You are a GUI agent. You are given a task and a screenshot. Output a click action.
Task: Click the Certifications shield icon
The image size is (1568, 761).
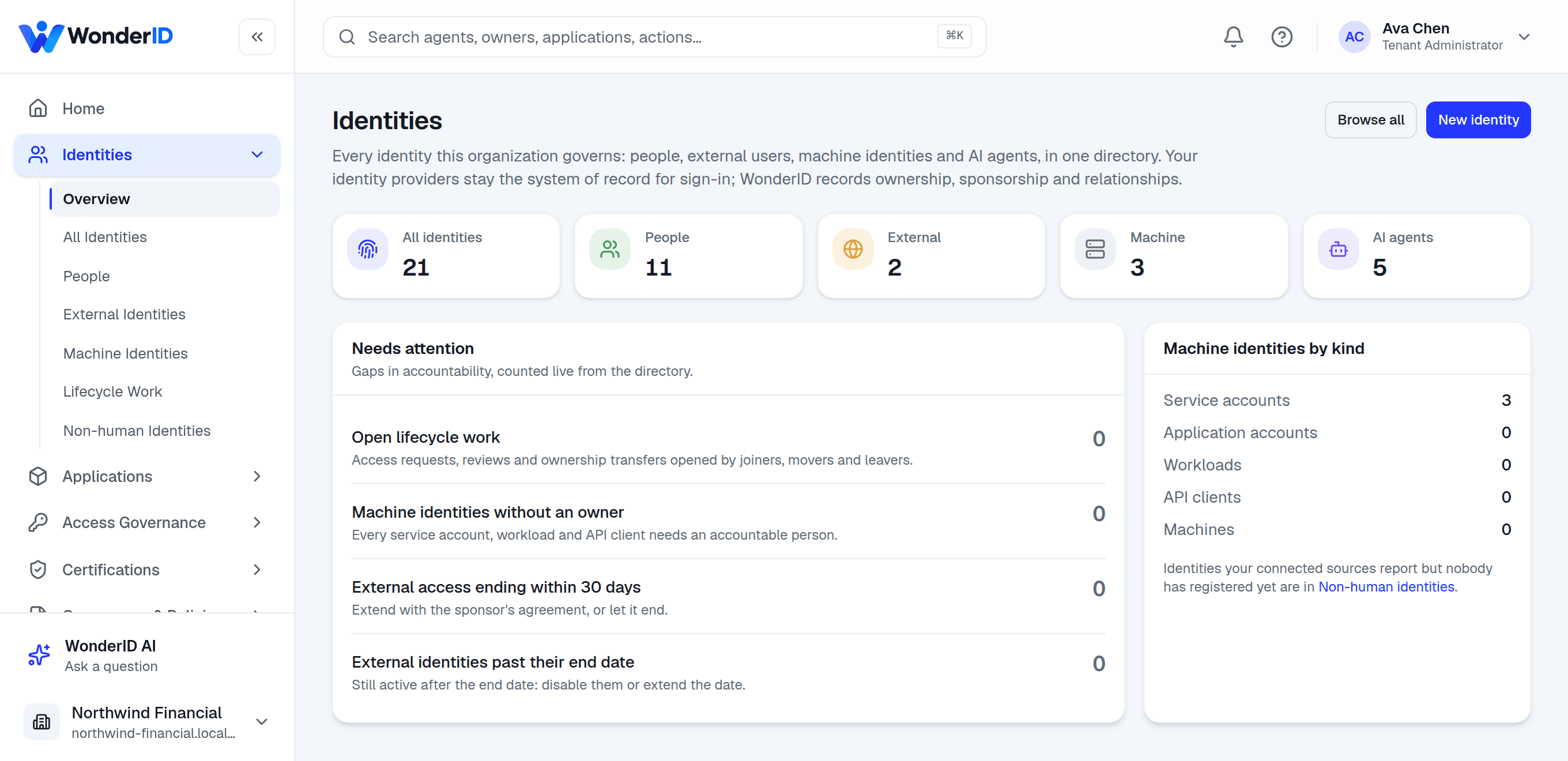point(37,569)
